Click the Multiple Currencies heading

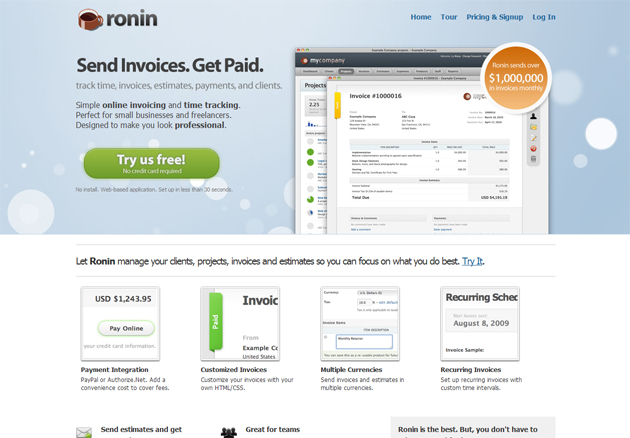[x=351, y=370]
